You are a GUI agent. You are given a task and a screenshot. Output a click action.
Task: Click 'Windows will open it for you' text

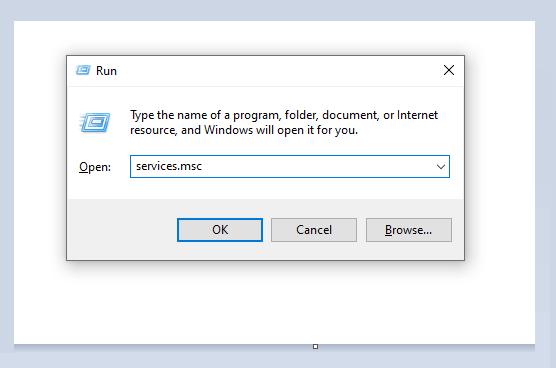(x=281, y=130)
